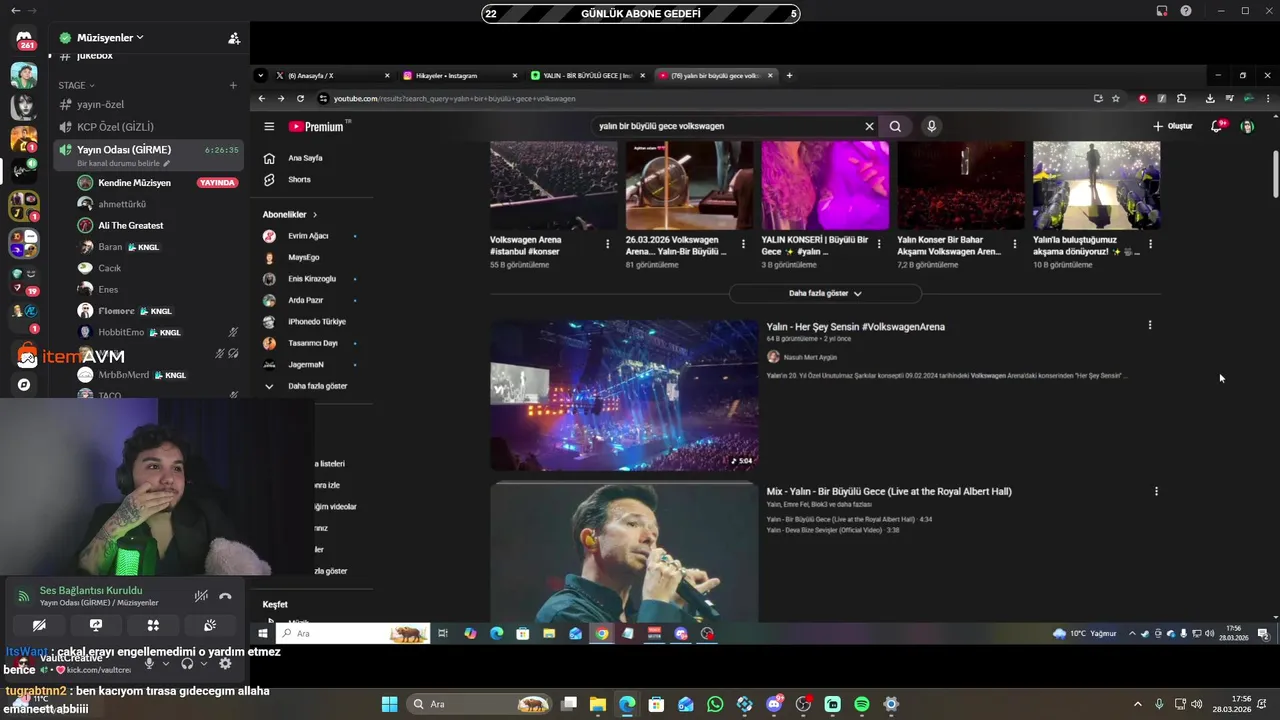Open Discord user settings gear

pos(225,663)
